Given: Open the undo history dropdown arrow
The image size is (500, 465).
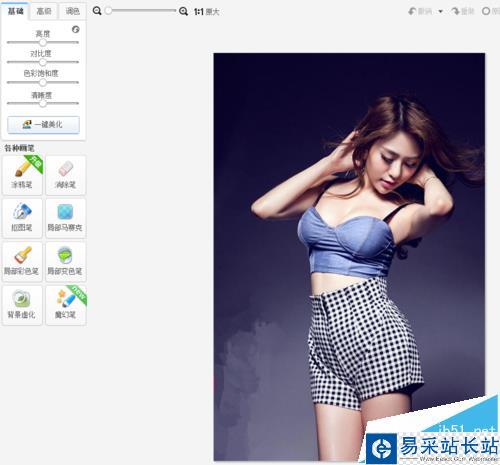Looking at the screenshot, I should tap(440, 12).
